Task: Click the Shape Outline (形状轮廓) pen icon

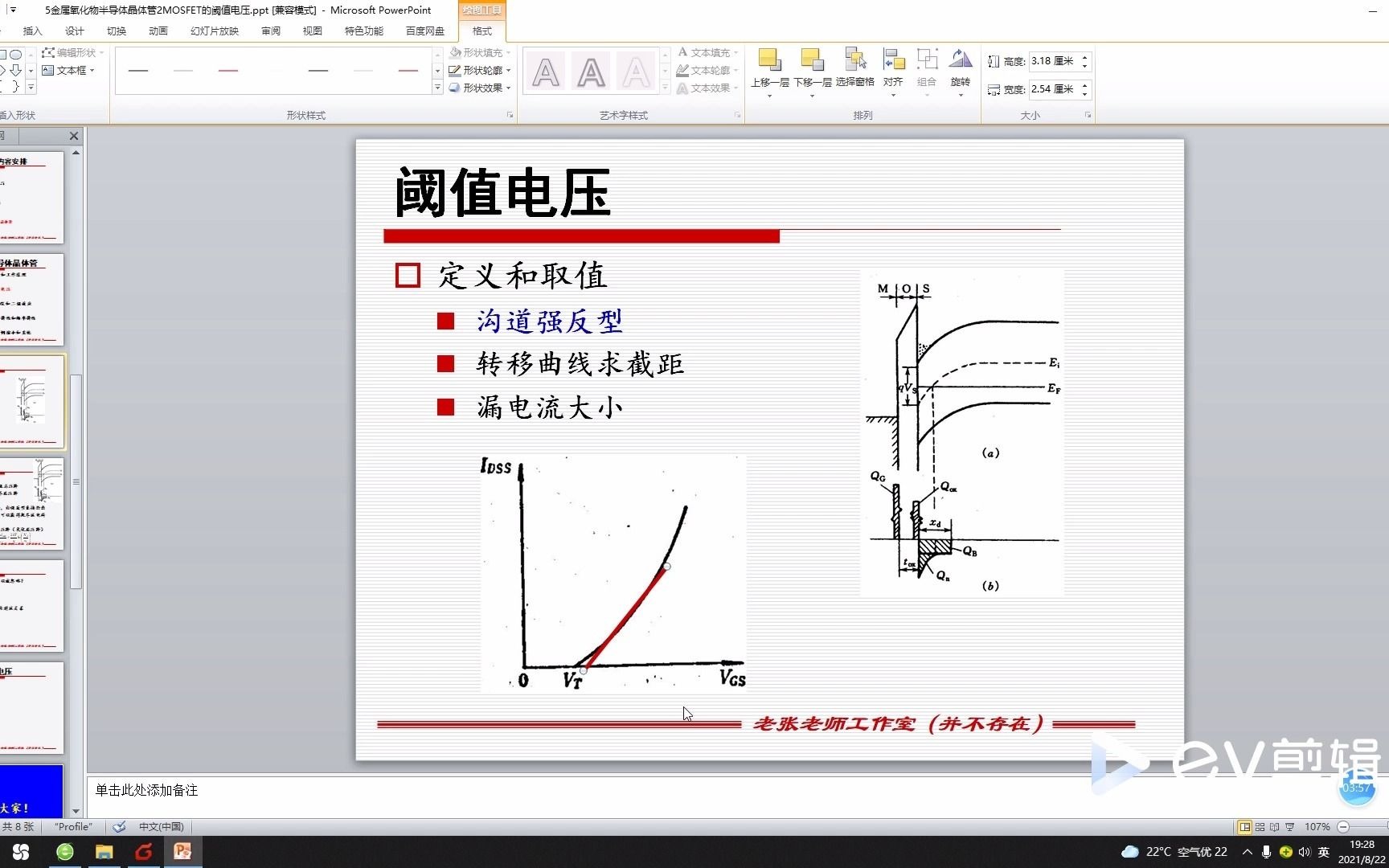Action: click(x=454, y=70)
